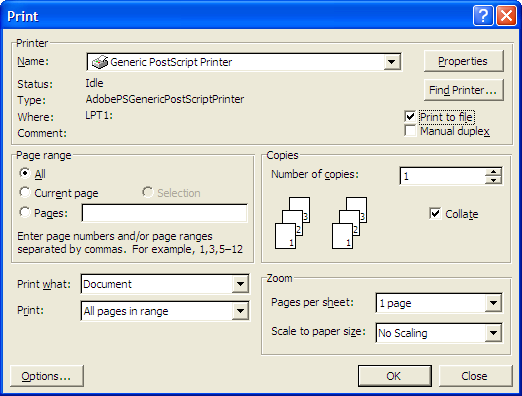Expand the Scale to paper size dropdown
Viewport: 522px width, 396px height.
(x=493, y=332)
